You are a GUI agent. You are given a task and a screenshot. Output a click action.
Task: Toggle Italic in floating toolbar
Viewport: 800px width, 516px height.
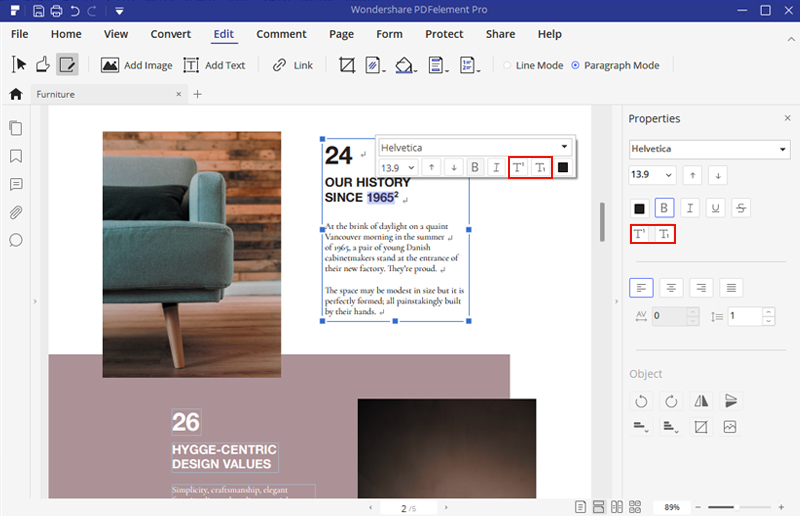click(496, 167)
